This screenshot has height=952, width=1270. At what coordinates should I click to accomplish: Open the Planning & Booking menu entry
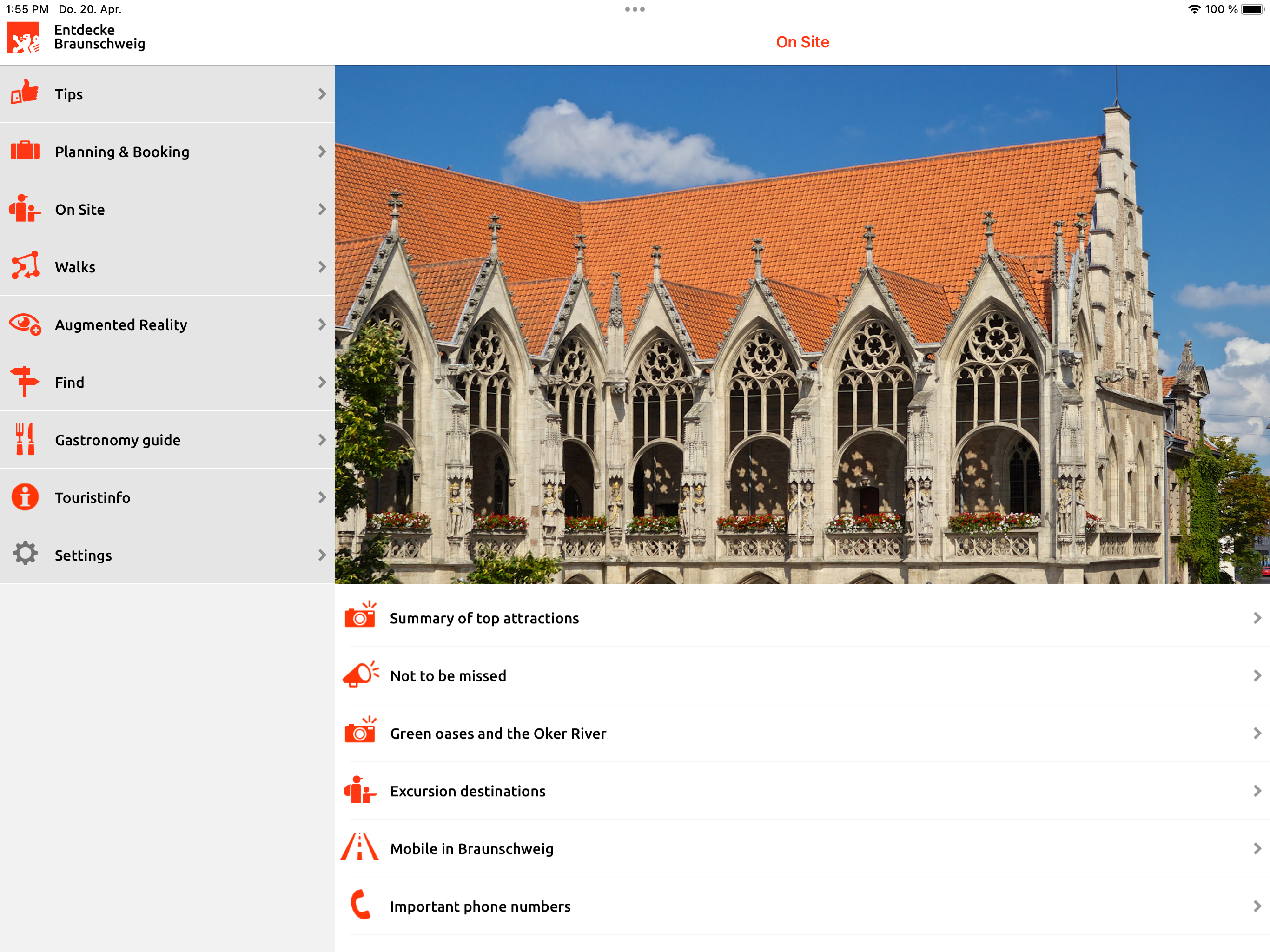167,152
